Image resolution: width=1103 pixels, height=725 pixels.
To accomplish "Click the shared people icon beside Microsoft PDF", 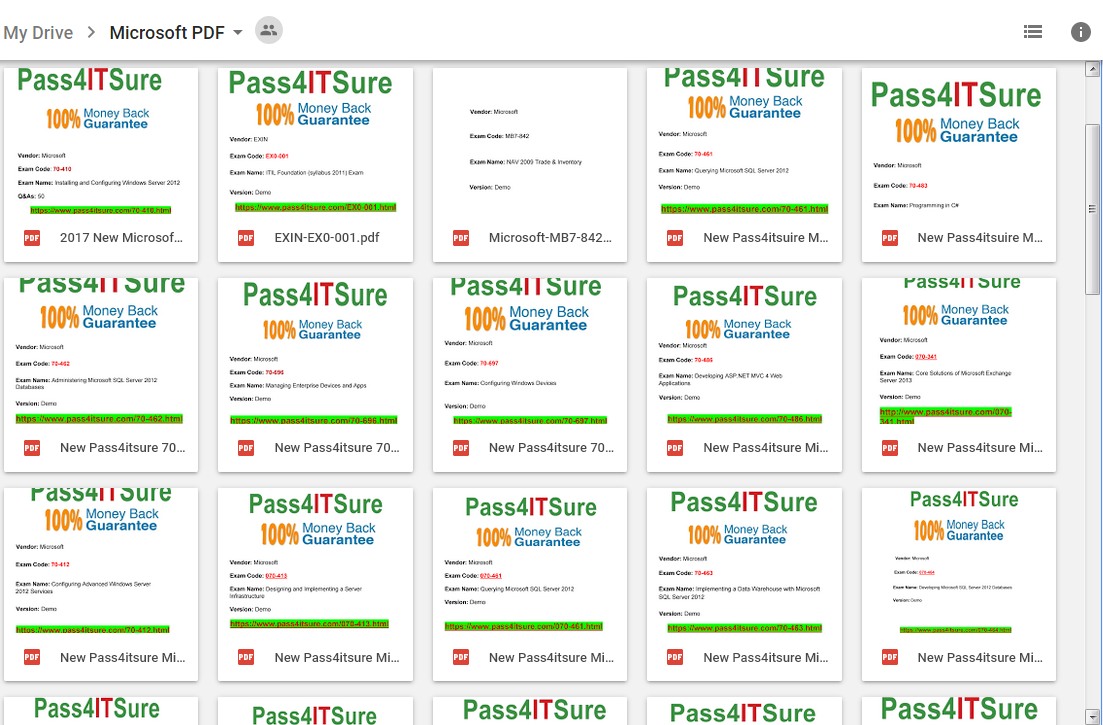I will tap(268, 30).
